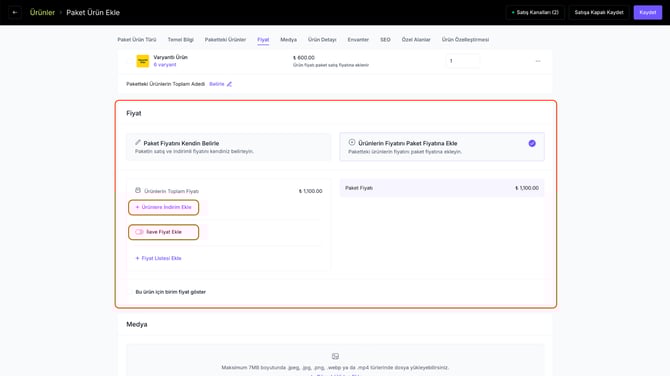Click the Ürünlerin Toplam Fiyatı icon
The height and width of the screenshot is (376, 670).
click(138, 191)
